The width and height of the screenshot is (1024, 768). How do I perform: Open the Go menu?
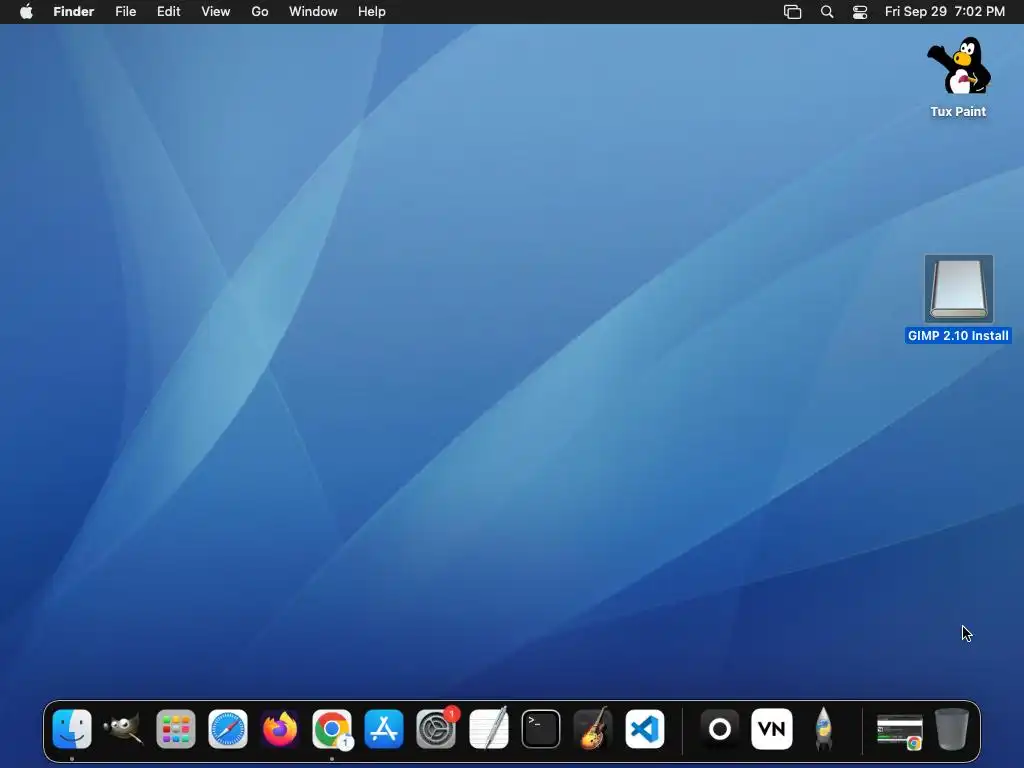pyautogui.click(x=260, y=12)
